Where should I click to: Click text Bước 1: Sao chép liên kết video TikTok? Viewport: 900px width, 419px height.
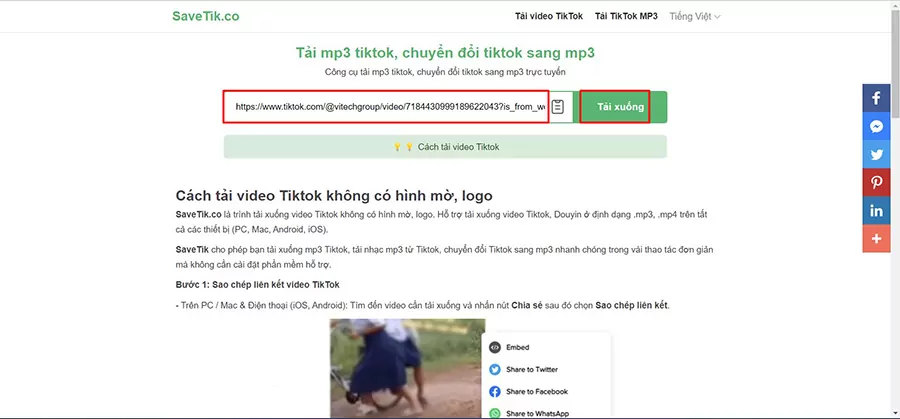click(258, 285)
